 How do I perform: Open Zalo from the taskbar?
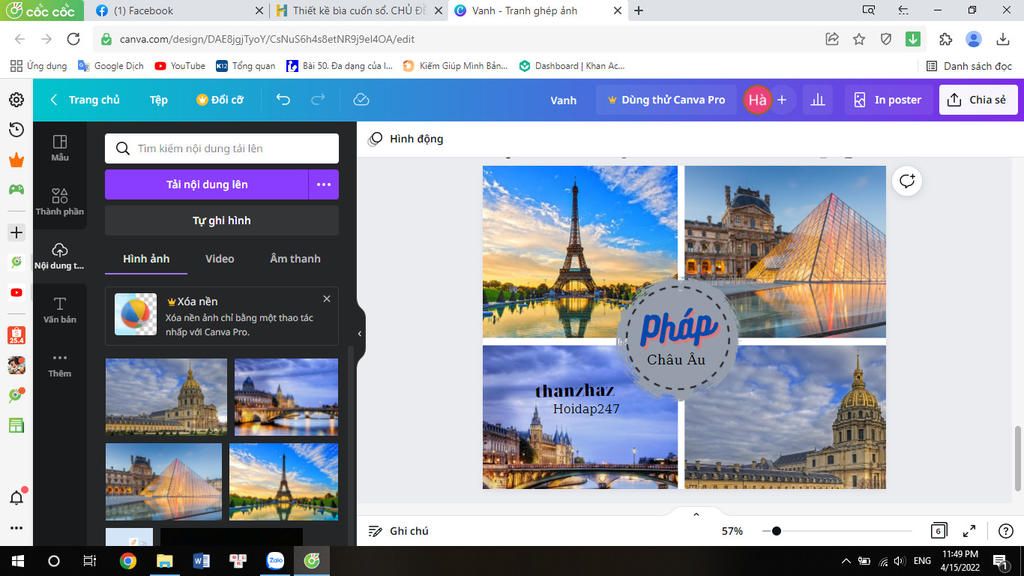point(275,561)
